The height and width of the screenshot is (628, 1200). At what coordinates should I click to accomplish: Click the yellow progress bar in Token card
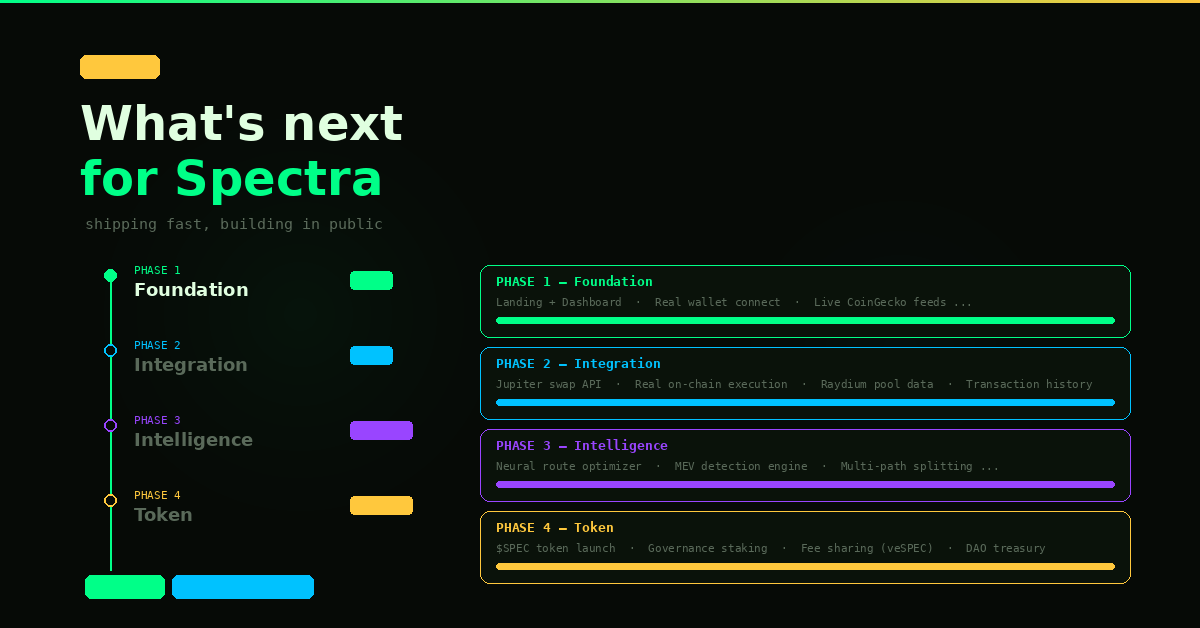click(x=805, y=567)
